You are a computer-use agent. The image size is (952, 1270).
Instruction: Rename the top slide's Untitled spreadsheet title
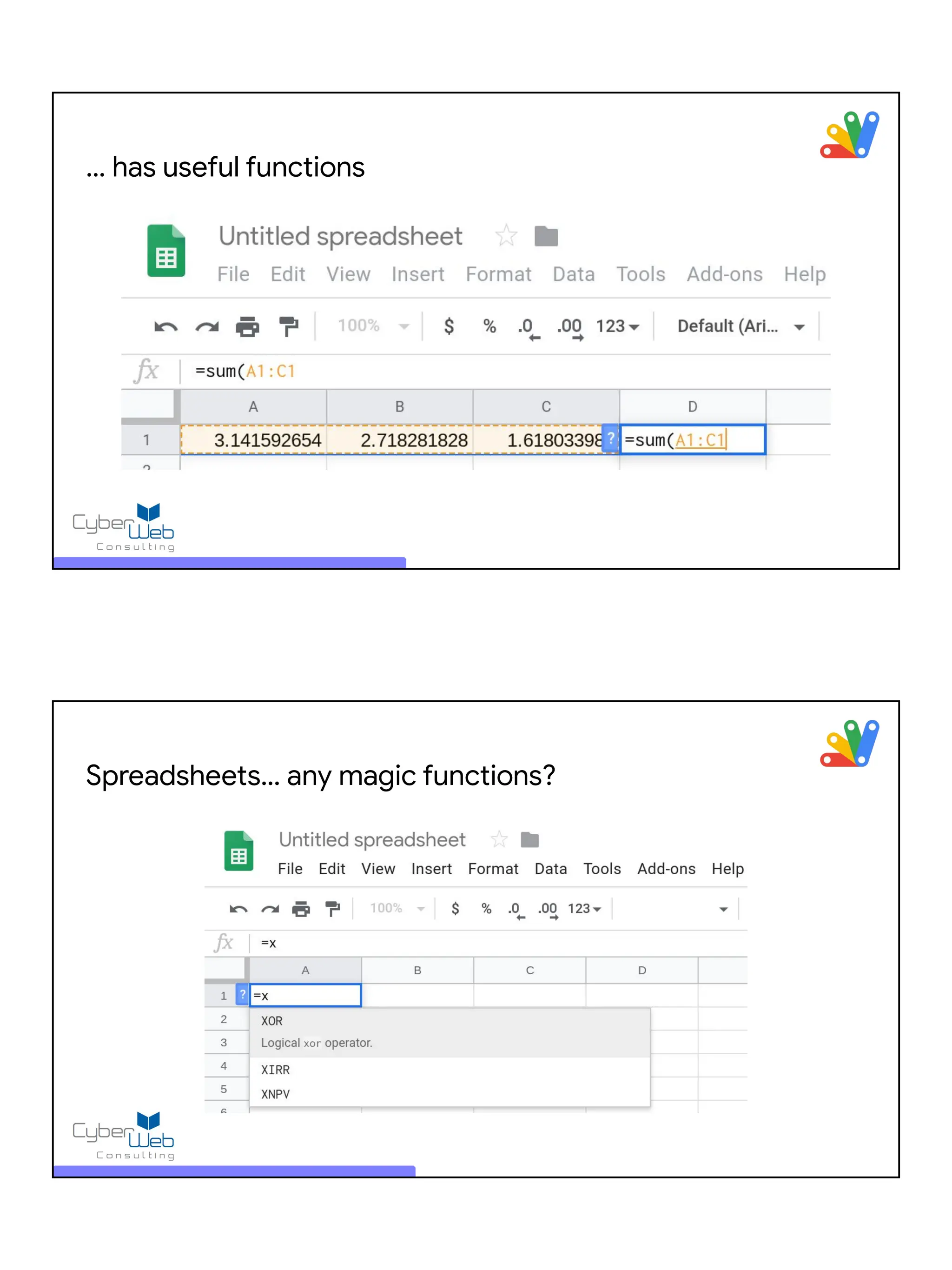(340, 236)
